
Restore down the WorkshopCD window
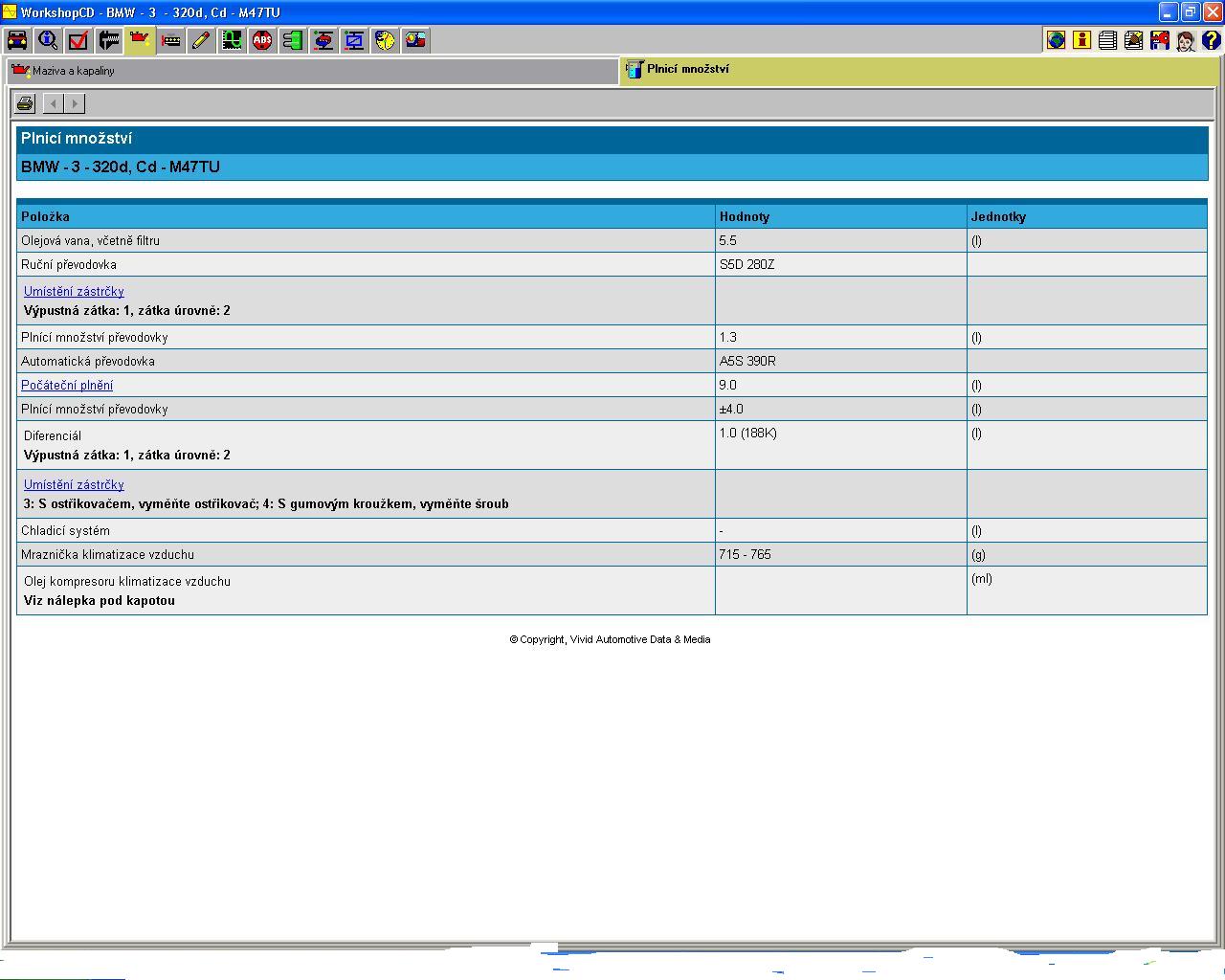(1190, 11)
